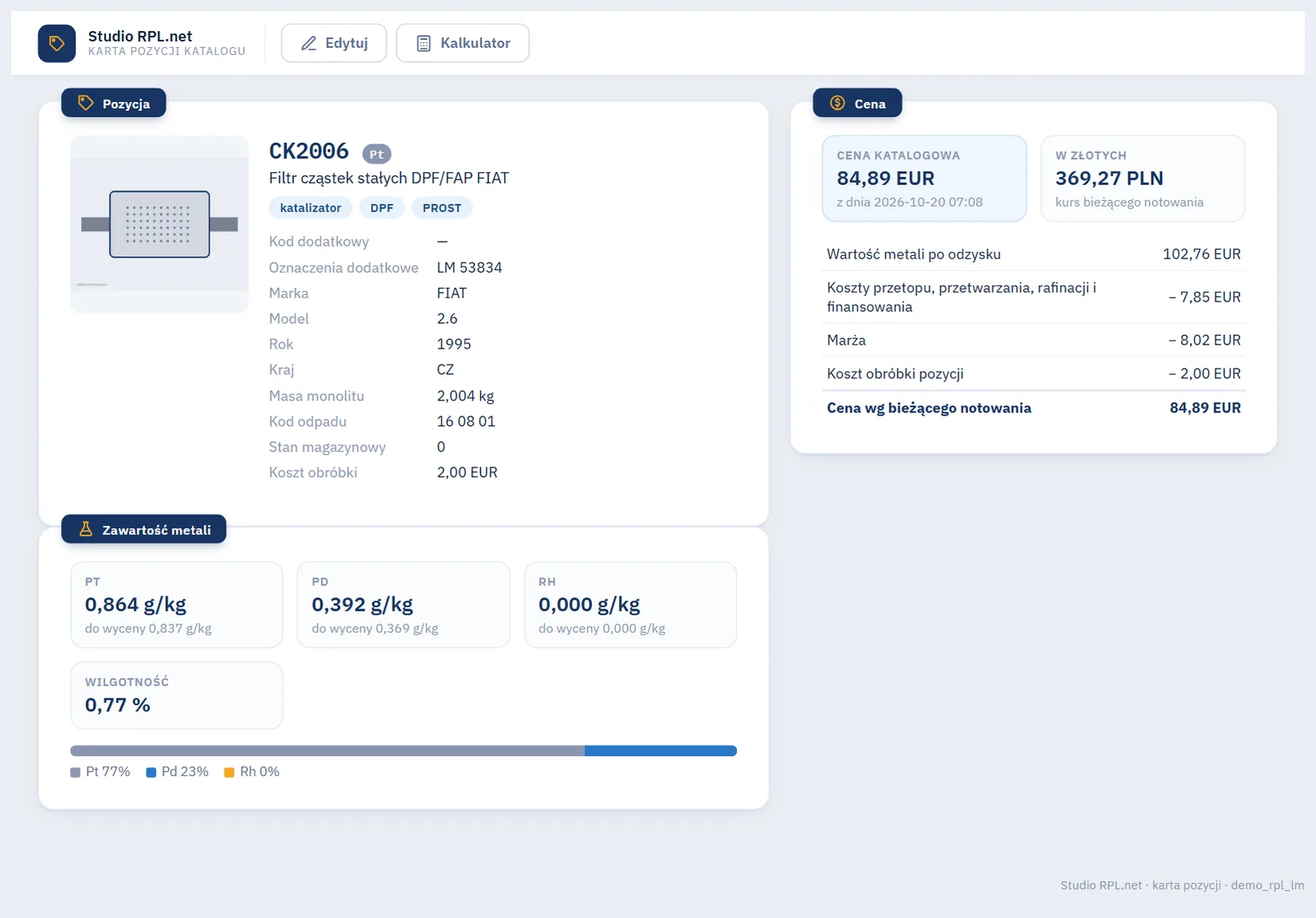The width and height of the screenshot is (1316, 918).
Task: Click the Studio RPL.net logo icon
Action: (x=57, y=43)
